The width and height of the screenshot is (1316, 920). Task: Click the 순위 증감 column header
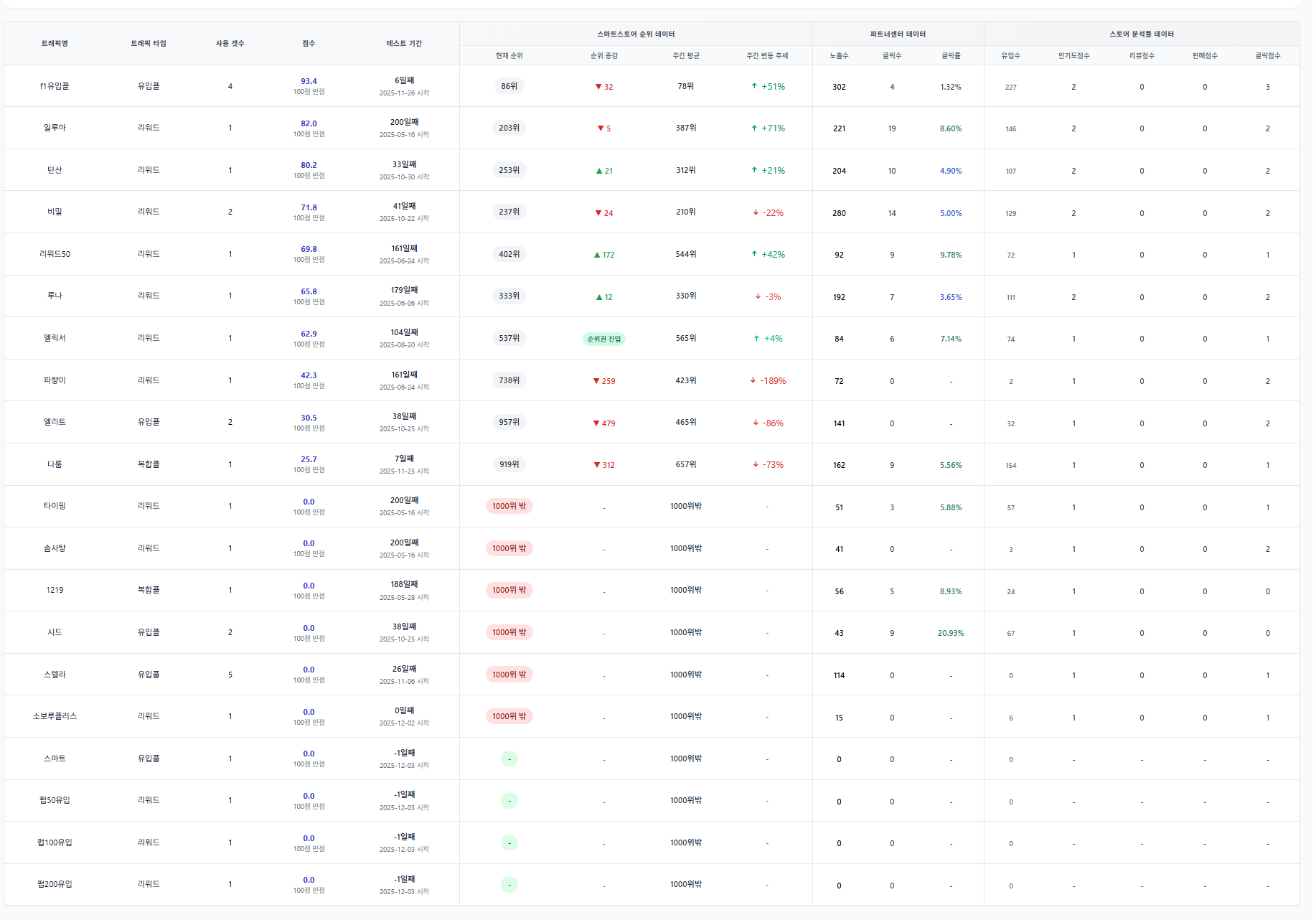point(604,56)
